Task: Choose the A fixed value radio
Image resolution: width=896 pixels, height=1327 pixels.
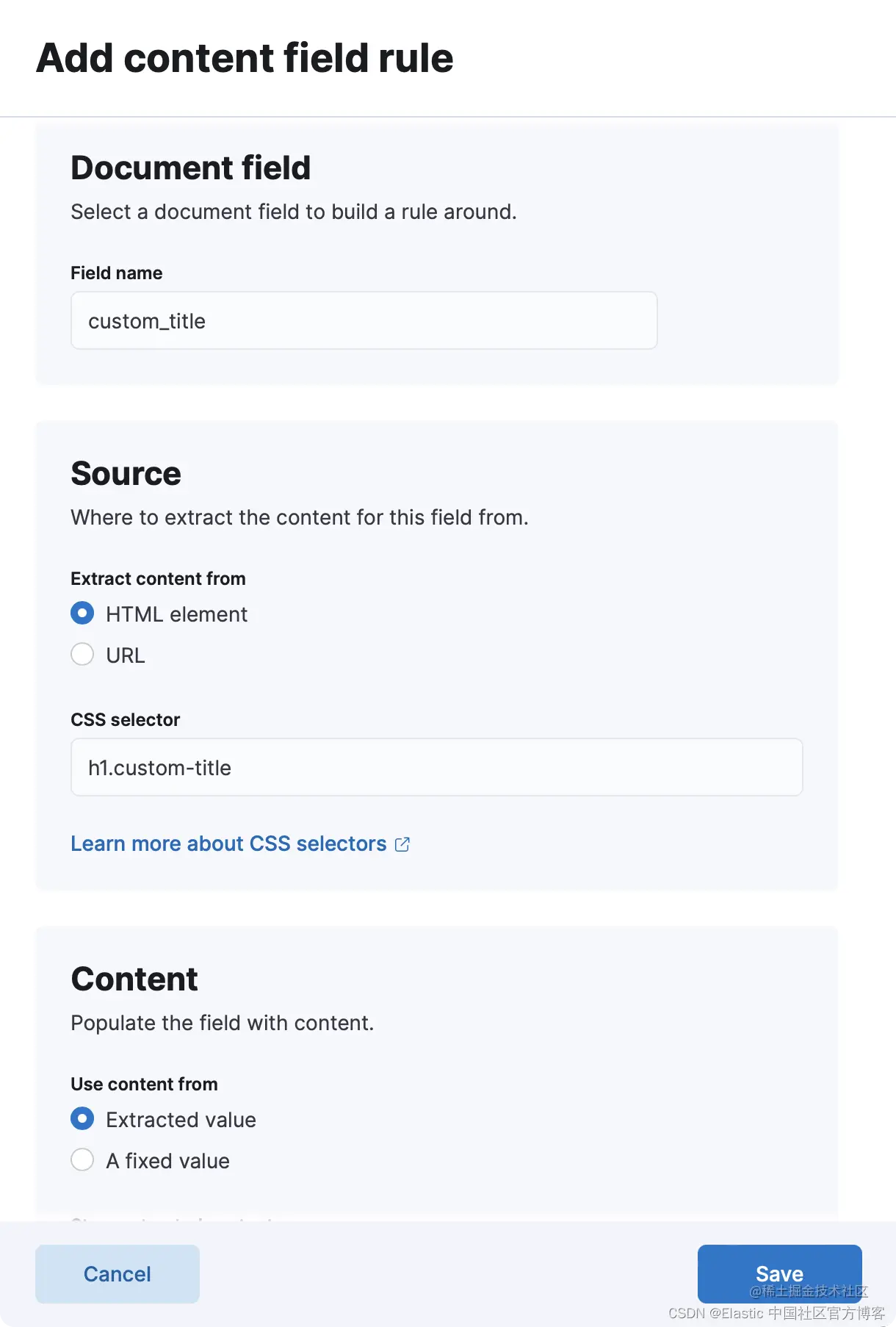Action: point(82,1160)
